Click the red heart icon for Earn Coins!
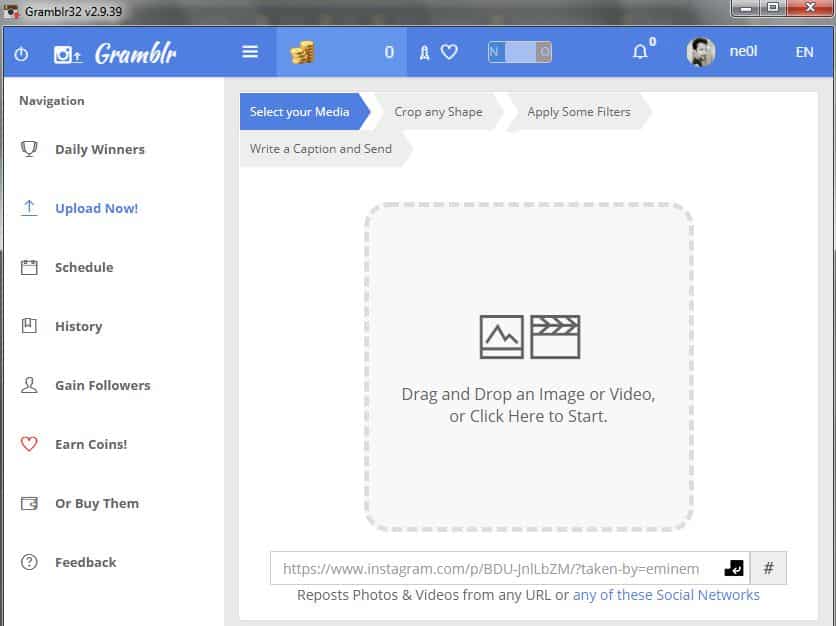836x626 pixels. (x=29, y=444)
